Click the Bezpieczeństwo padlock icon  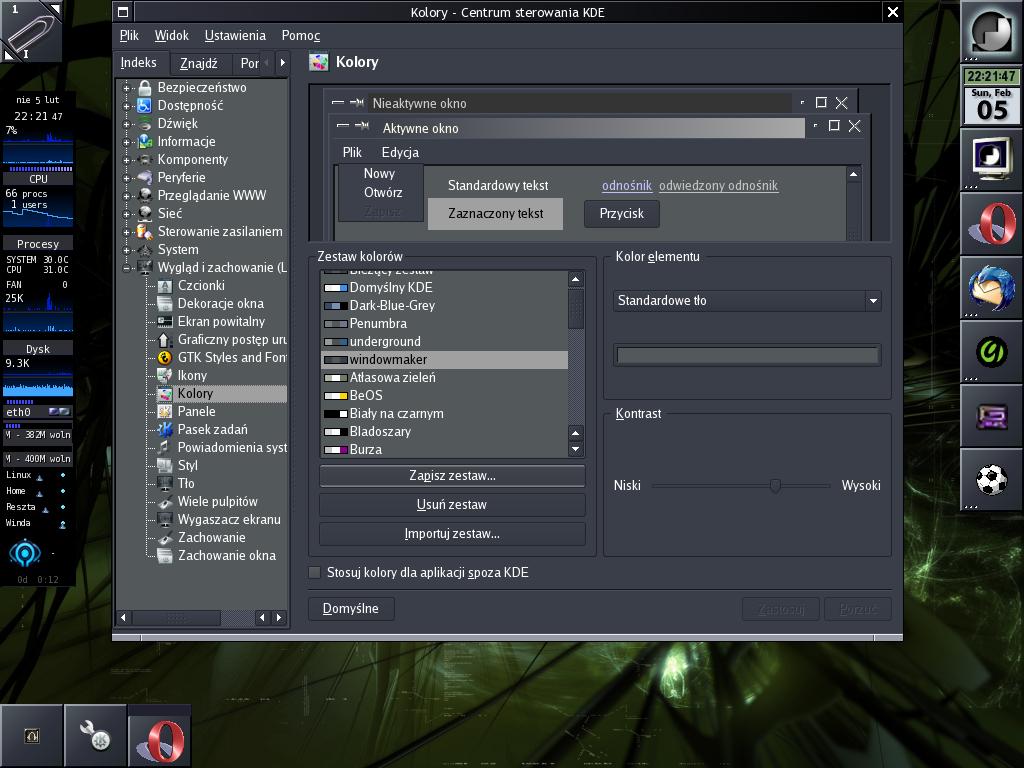[x=145, y=88]
